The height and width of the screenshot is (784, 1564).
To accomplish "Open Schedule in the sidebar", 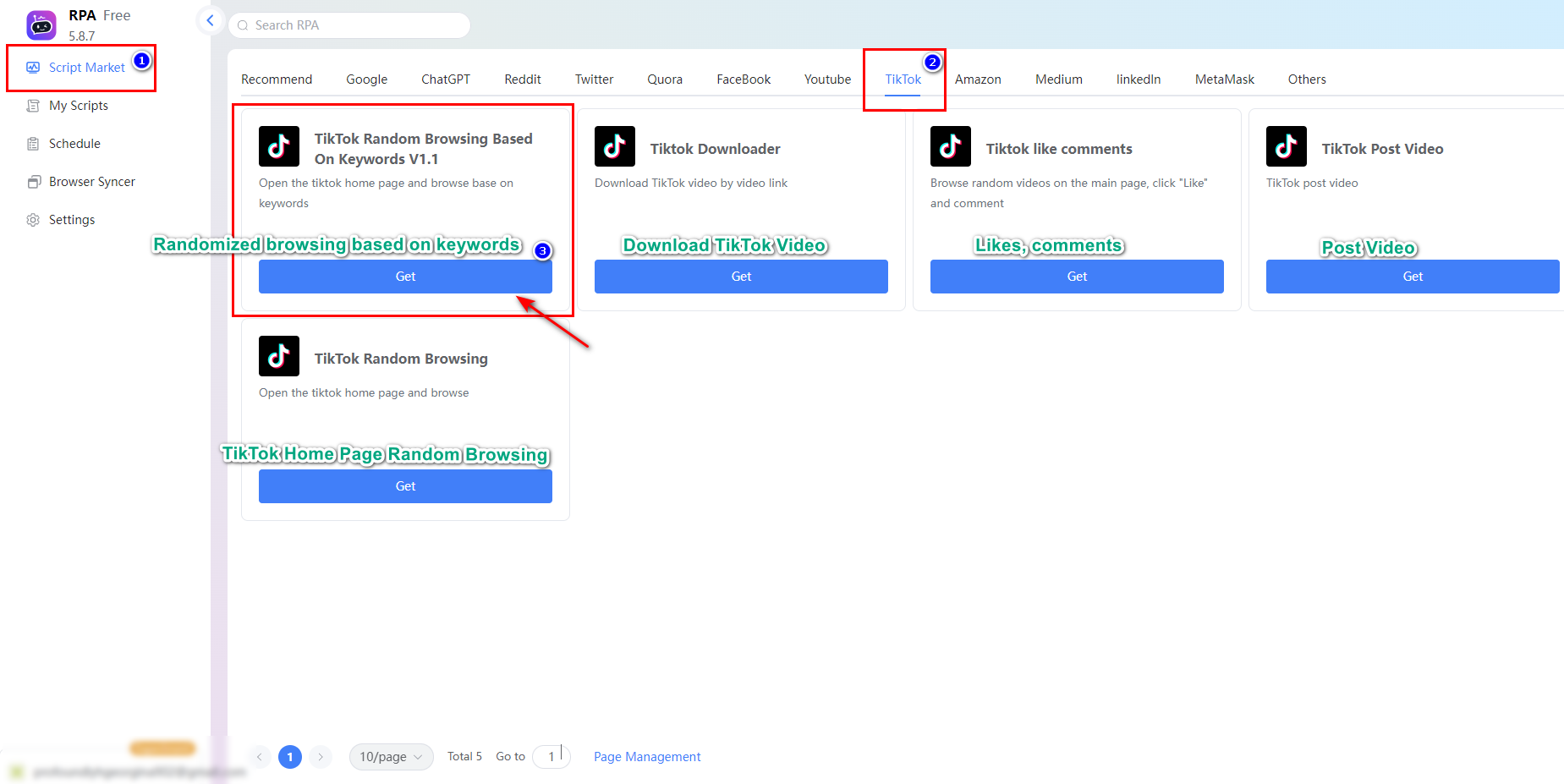I will [74, 144].
